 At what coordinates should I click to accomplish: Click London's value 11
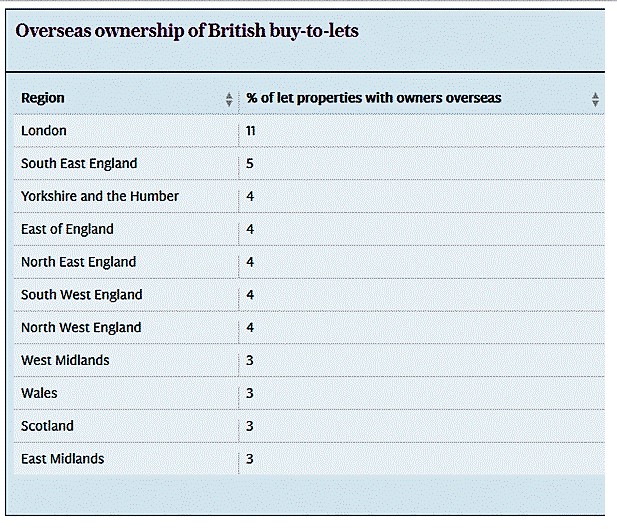pyautogui.click(x=251, y=131)
